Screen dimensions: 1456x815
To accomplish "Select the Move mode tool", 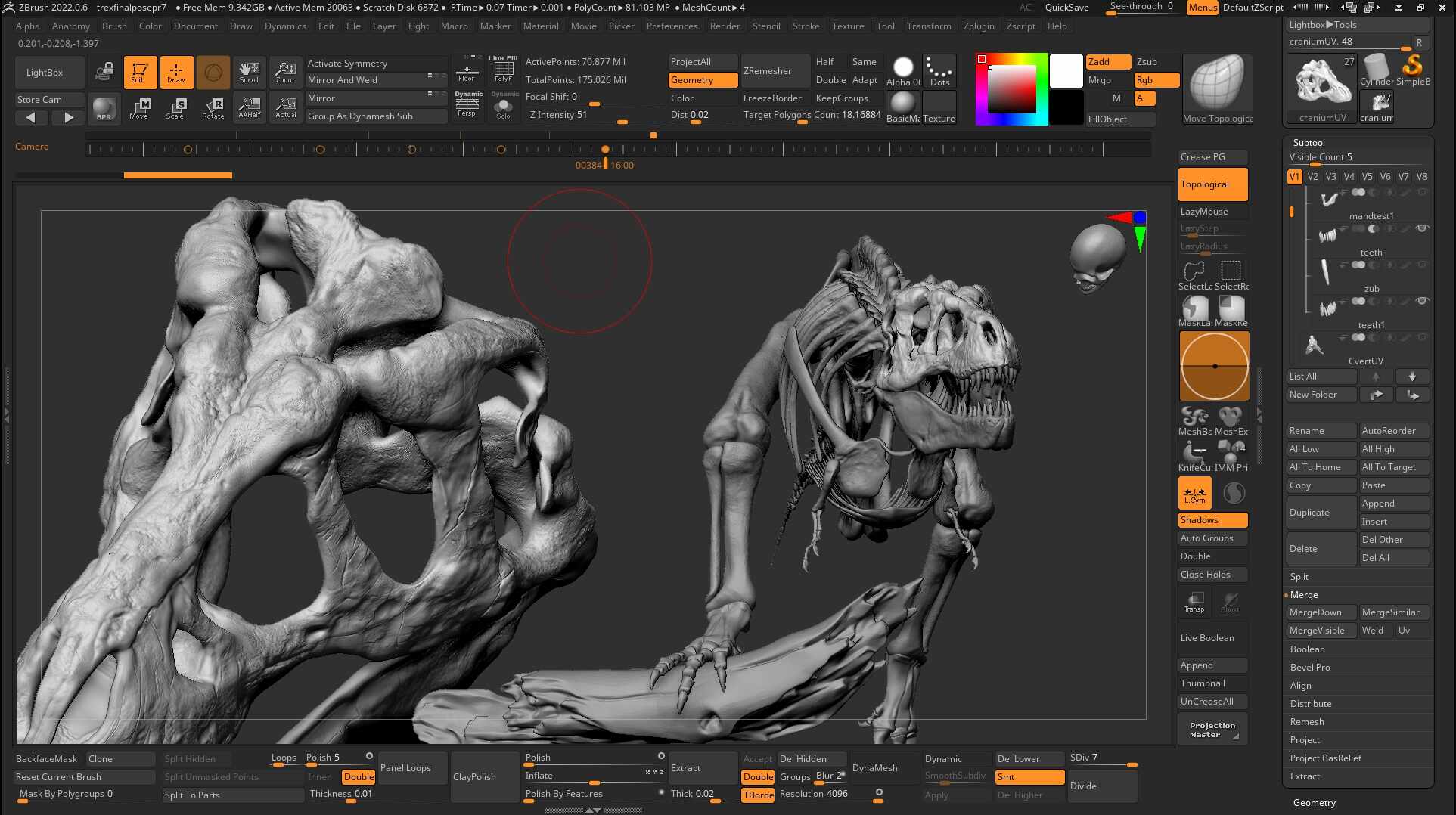I will [x=140, y=108].
